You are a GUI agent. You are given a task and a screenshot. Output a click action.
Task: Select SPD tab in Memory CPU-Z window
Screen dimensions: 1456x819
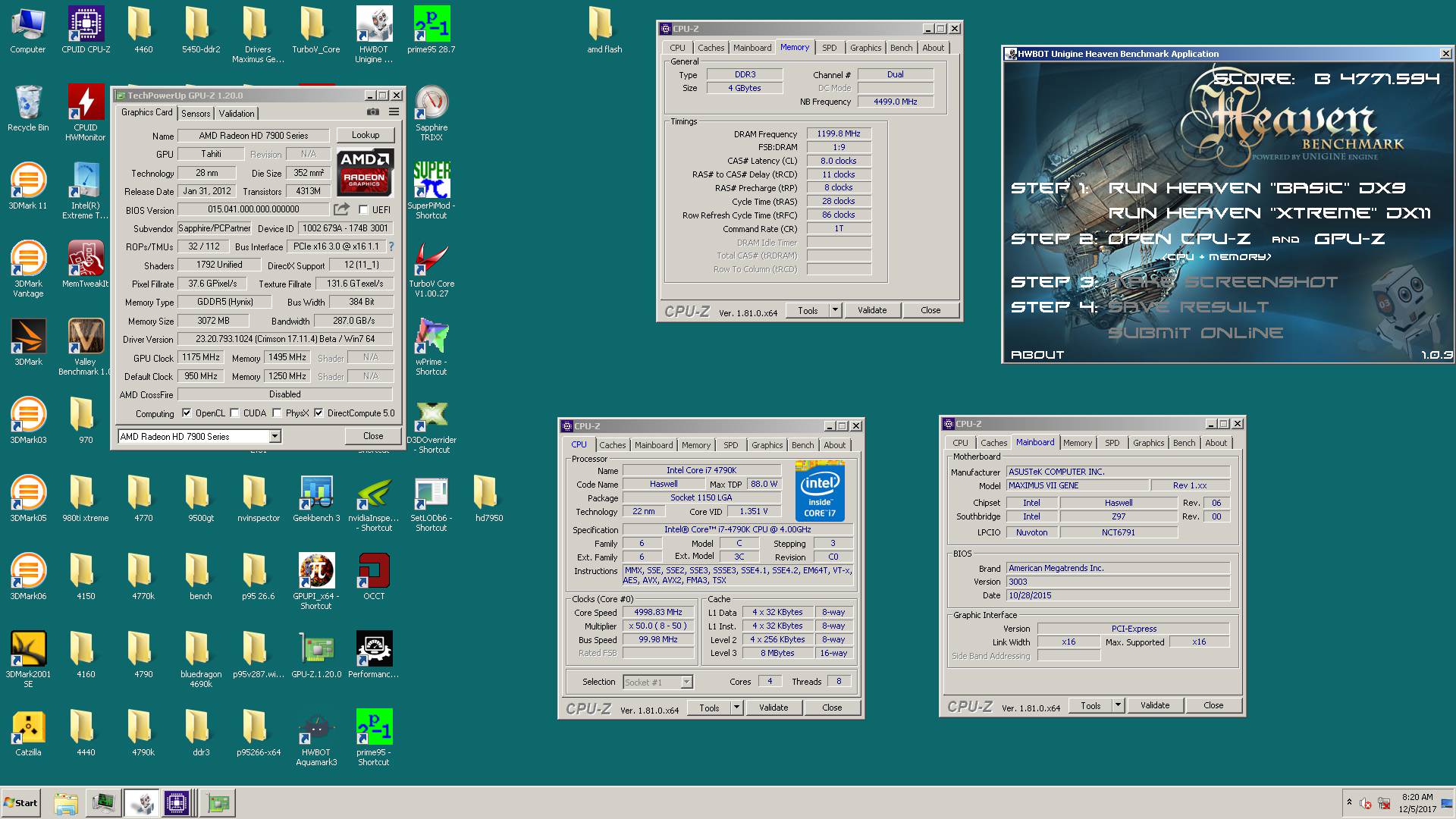[830, 48]
